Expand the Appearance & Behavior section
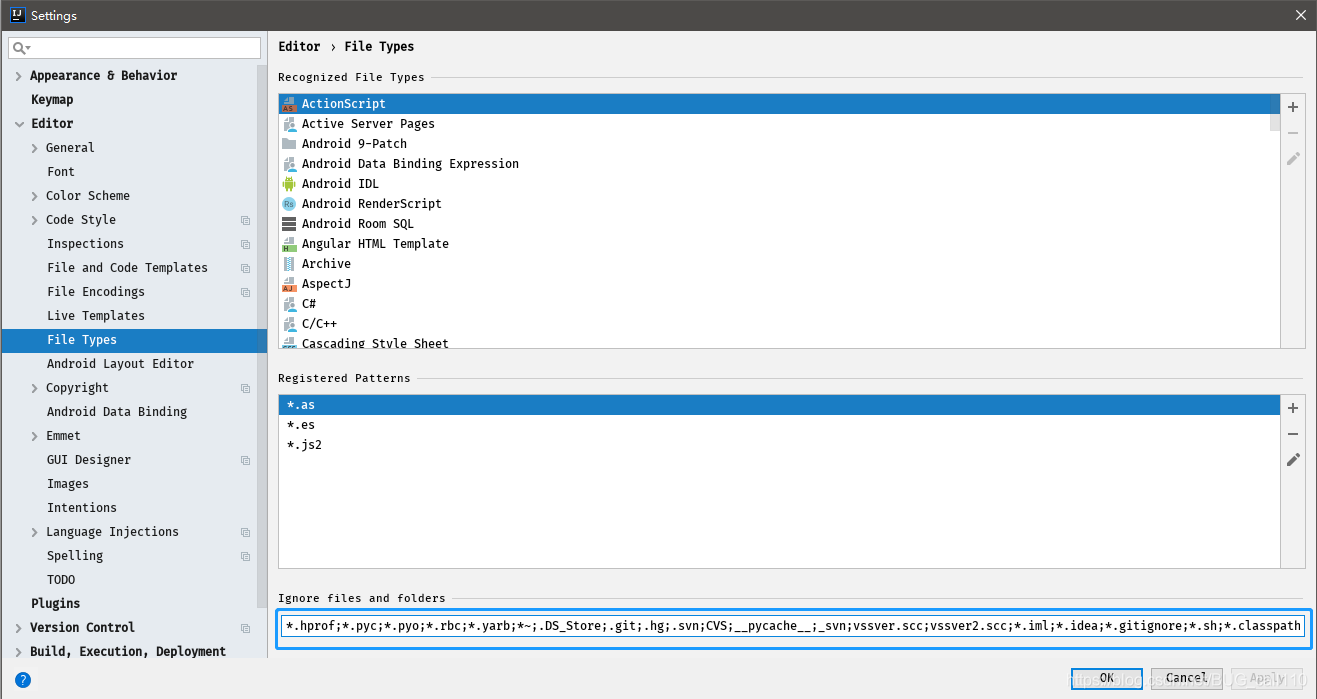This screenshot has height=699, width=1317. [x=18, y=75]
